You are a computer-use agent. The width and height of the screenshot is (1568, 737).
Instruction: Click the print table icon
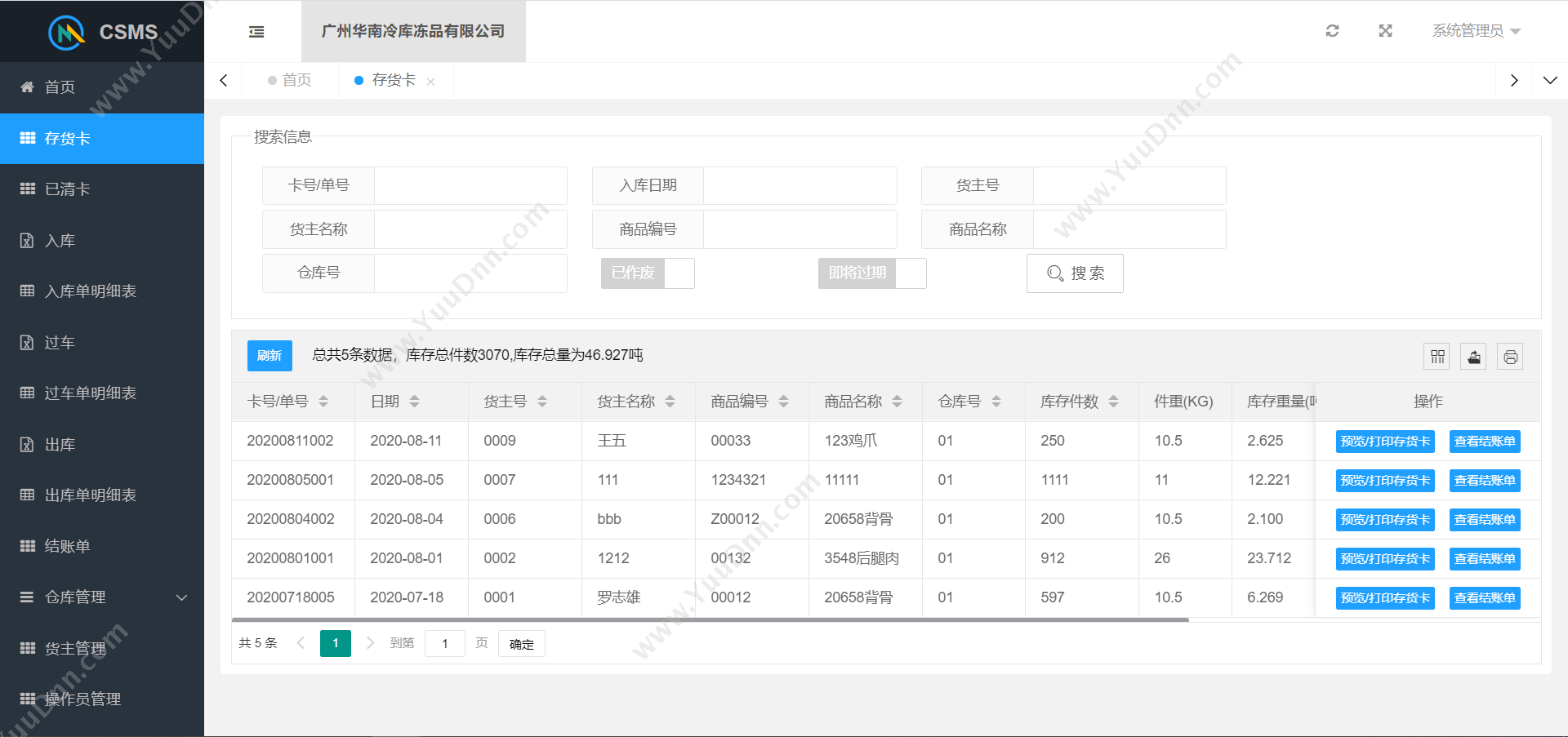pyautogui.click(x=1510, y=357)
